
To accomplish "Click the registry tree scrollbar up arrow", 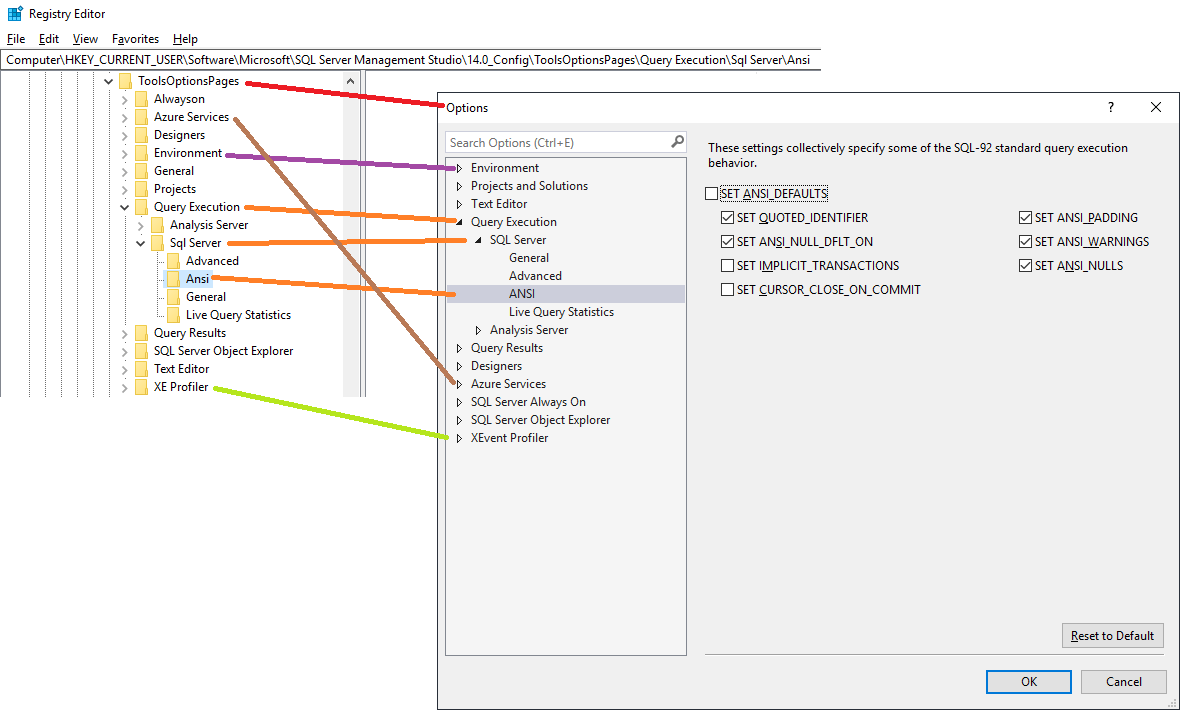I will click(x=350, y=81).
